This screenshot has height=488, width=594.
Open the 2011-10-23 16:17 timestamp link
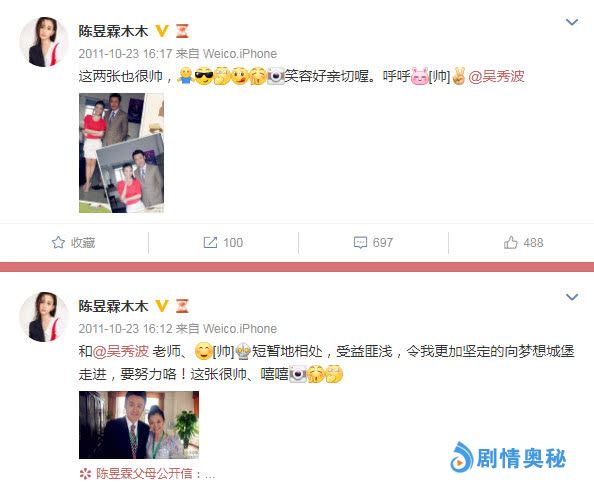(x=125, y=54)
